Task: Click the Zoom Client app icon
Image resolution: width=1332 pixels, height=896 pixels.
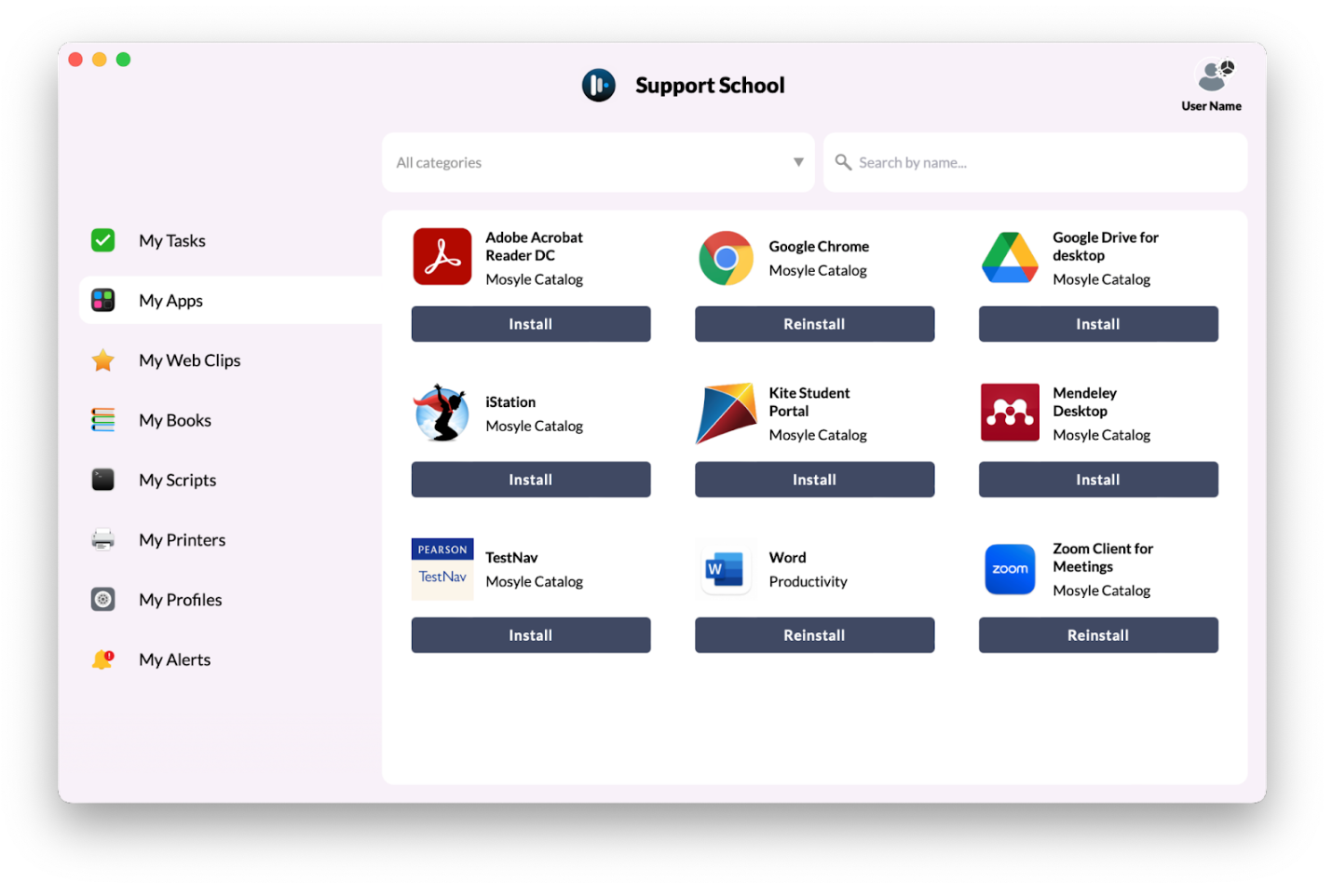Action: coord(1010,568)
